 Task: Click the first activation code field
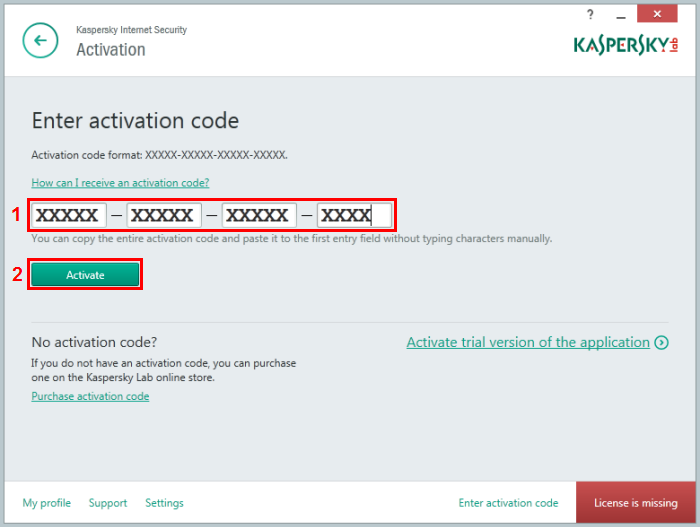(x=69, y=215)
